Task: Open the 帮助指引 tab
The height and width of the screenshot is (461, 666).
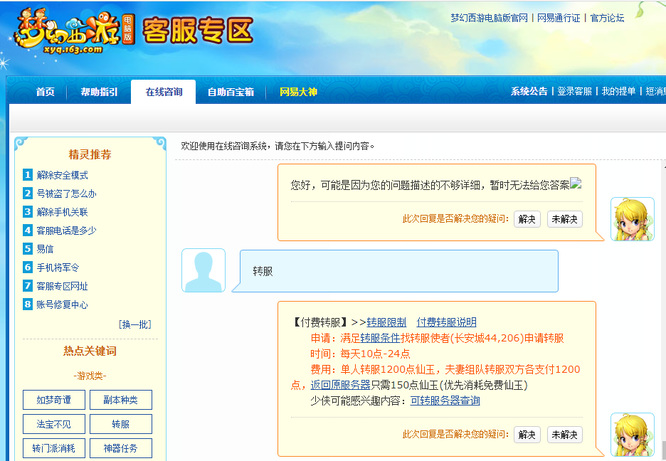Action: [99, 92]
